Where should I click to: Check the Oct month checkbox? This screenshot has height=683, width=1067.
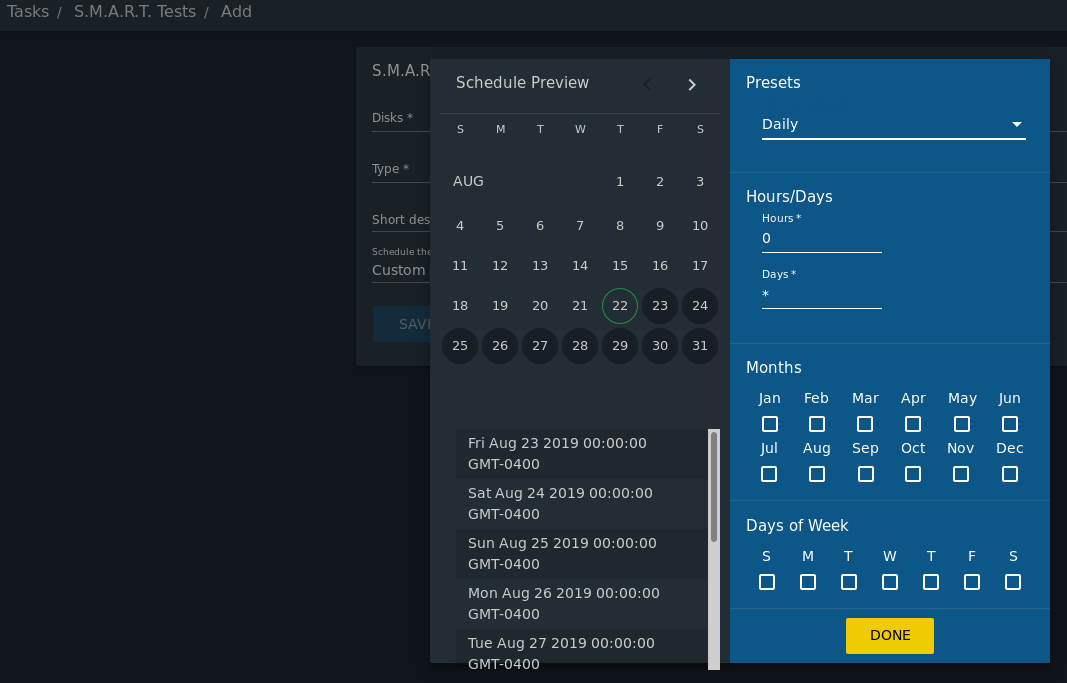[913, 473]
